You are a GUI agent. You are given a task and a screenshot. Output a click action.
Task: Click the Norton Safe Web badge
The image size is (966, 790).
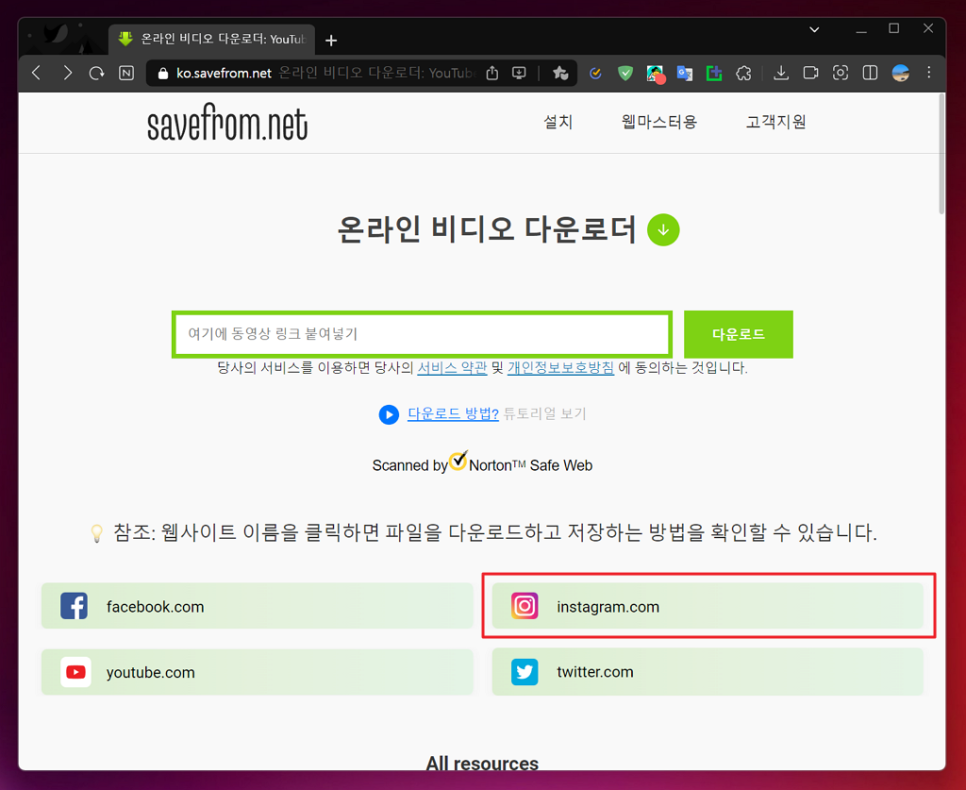(x=482, y=463)
